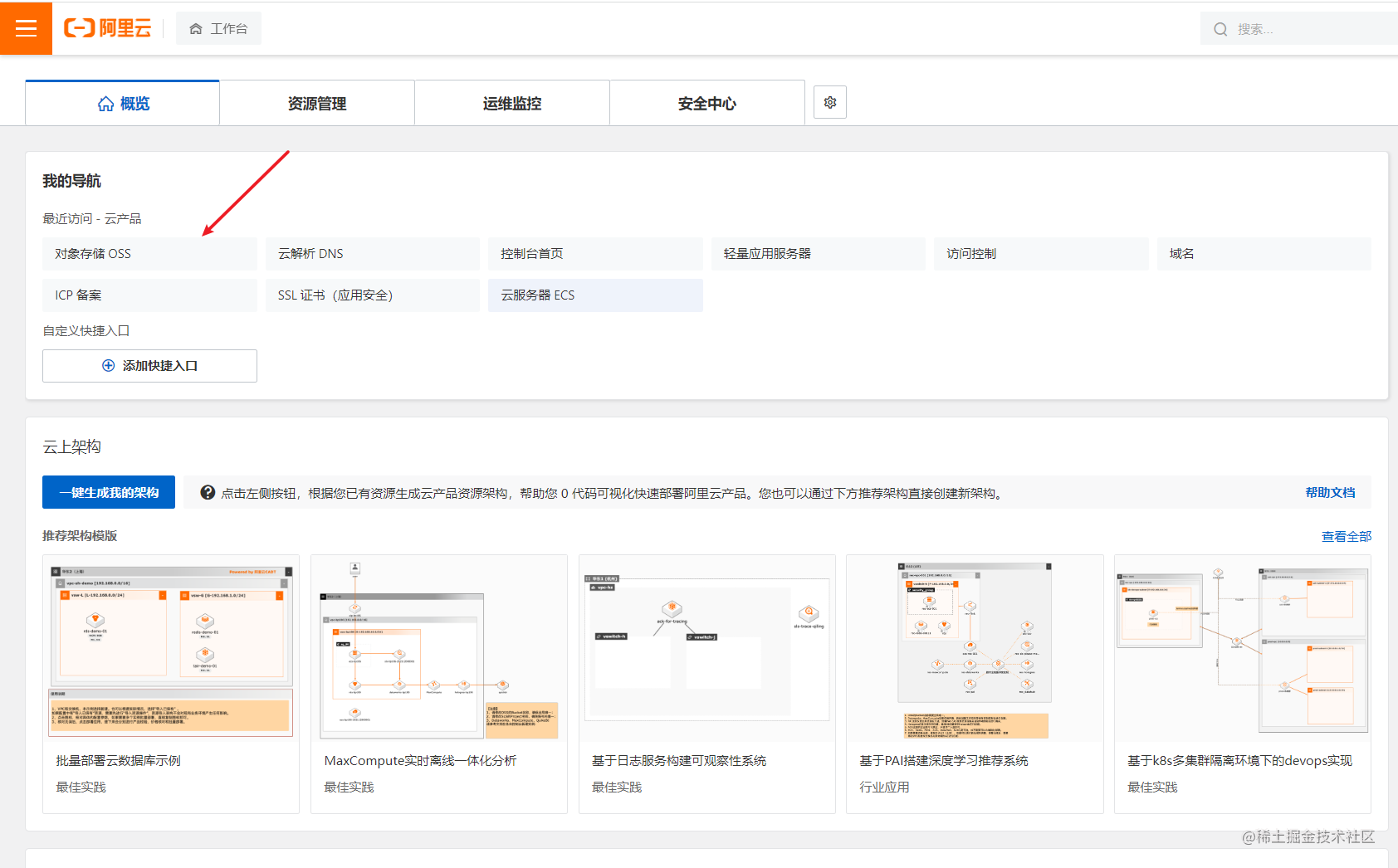1398x868 pixels.
Task: Switch to the 资源管理 tab
Action: coord(317,103)
